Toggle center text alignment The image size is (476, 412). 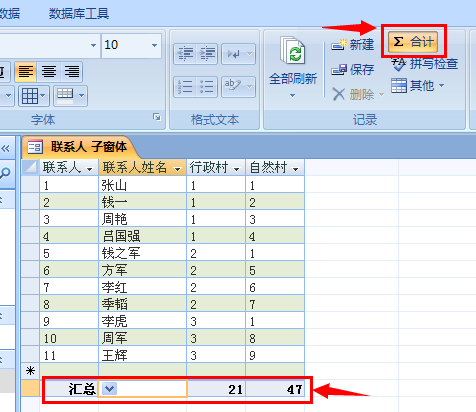[49, 72]
